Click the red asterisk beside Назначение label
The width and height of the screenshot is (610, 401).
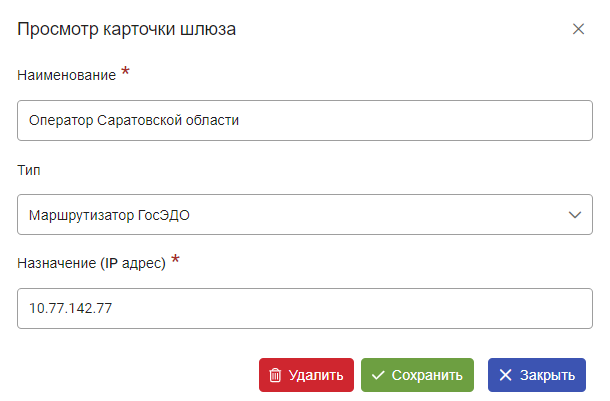coord(175,259)
